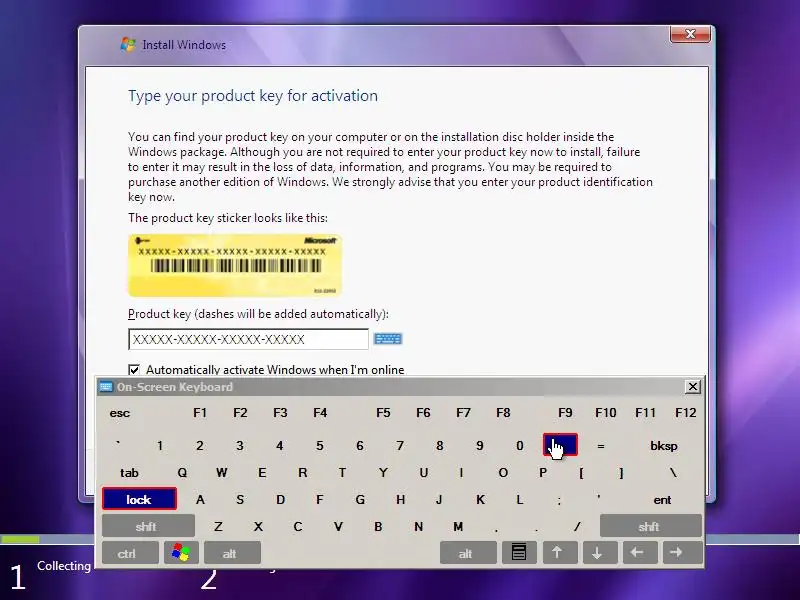Click the F12 key
The image size is (800, 600).
click(x=685, y=413)
